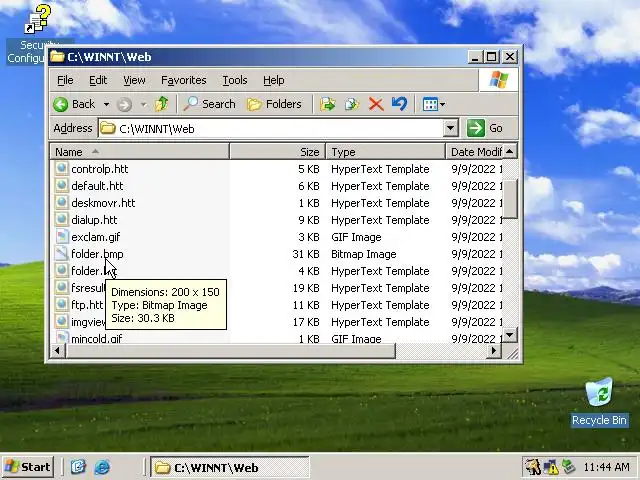The width and height of the screenshot is (640, 480).
Task: Sort by the Type column header
Action: point(385,152)
